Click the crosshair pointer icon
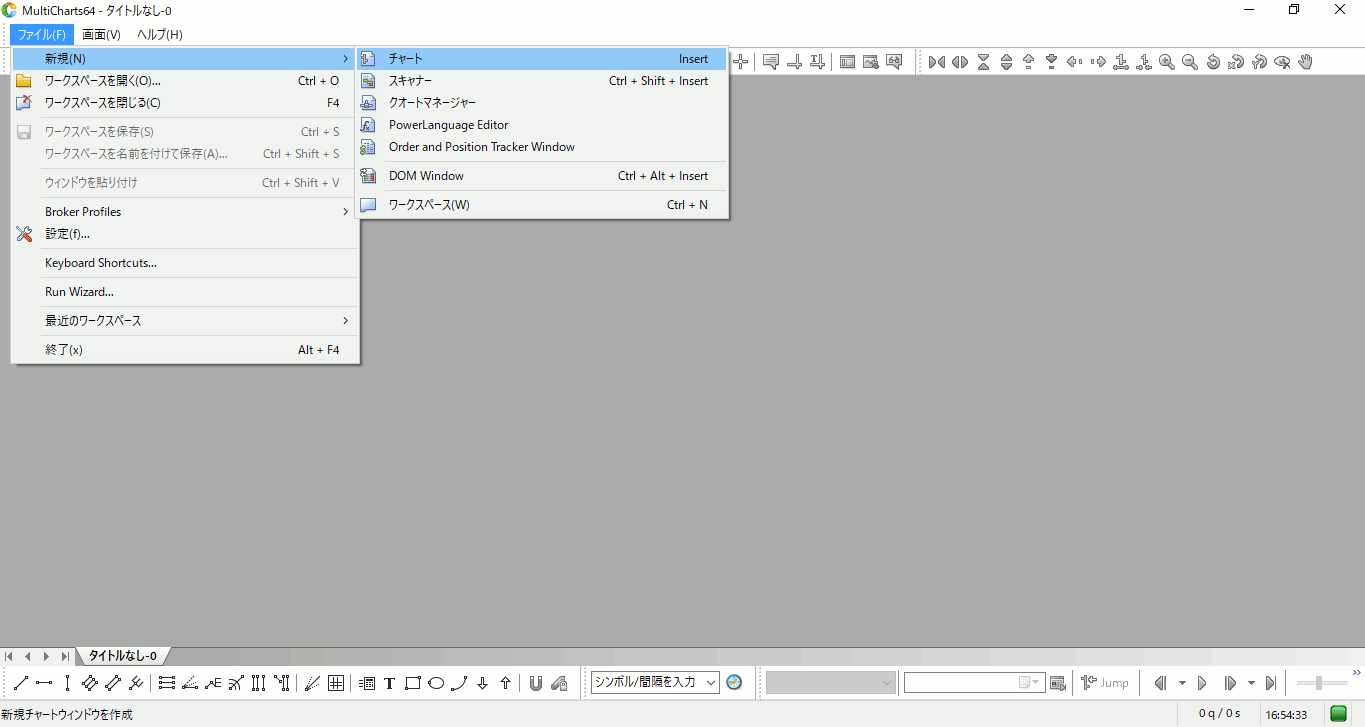Viewport: 1365px width, 727px height. tap(741, 62)
